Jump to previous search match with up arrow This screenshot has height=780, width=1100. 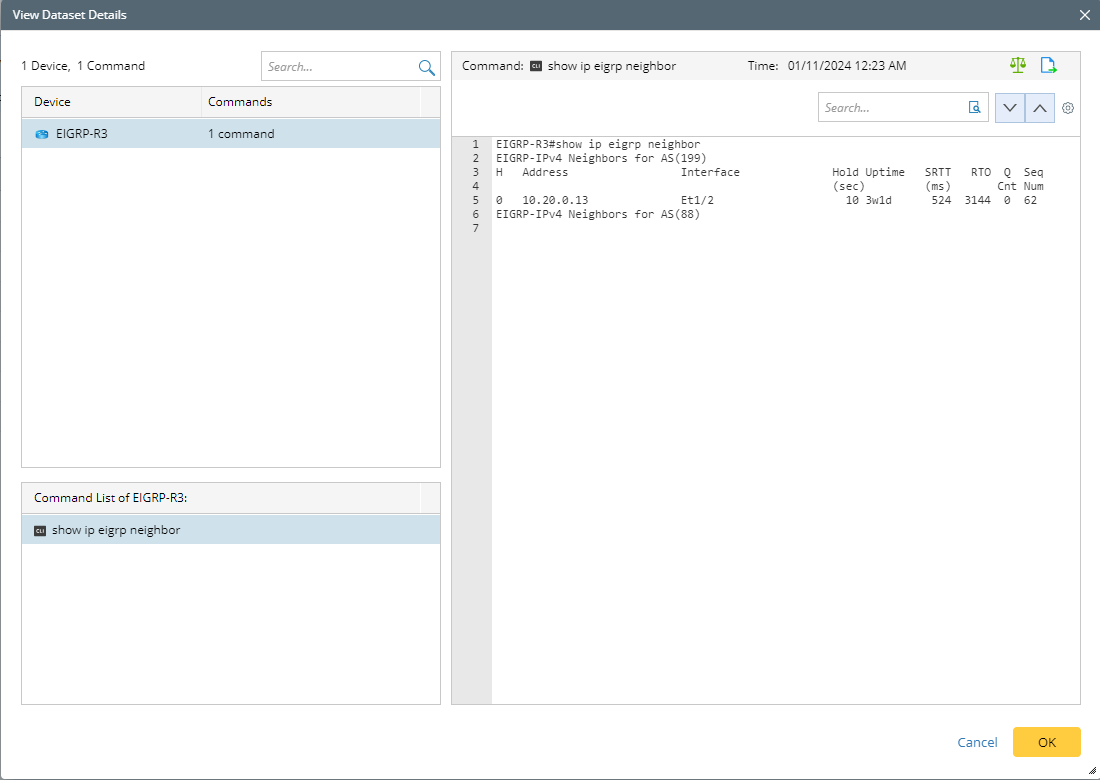click(1040, 108)
